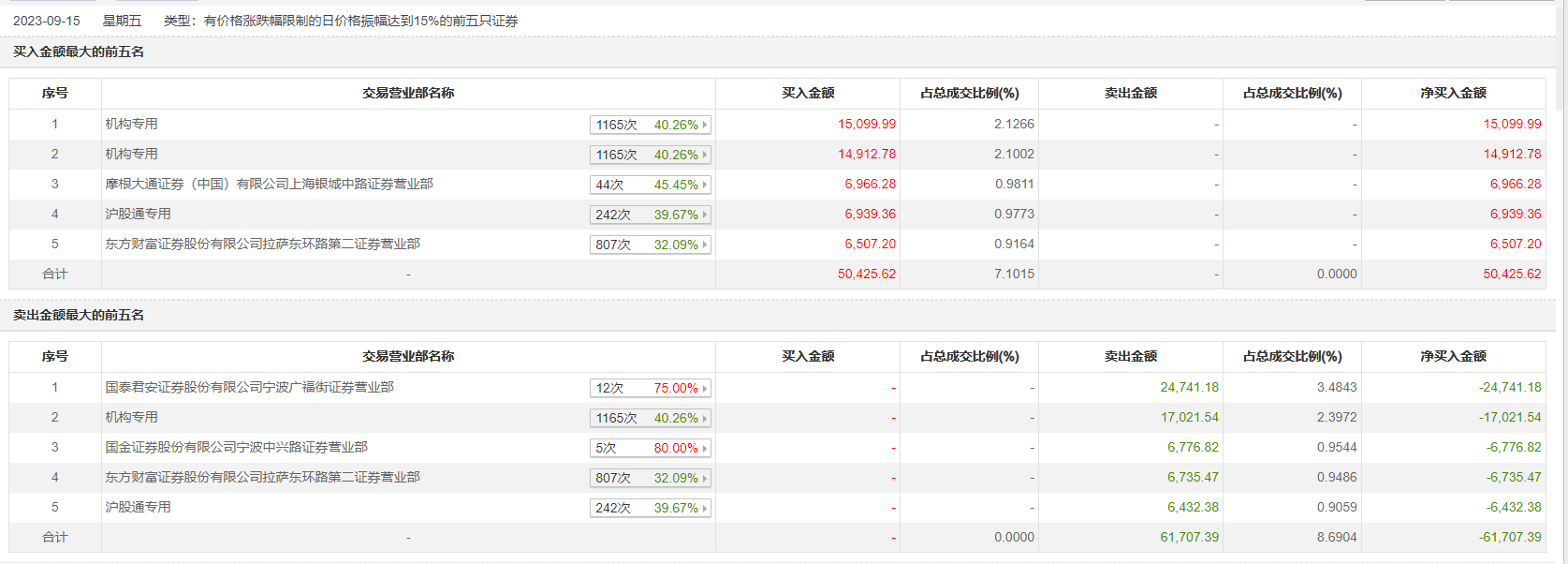Screen dimensions: 1568x564
Task: Open 摩根大通证券 上海银城中路 branch link
Action: [x=269, y=184]
